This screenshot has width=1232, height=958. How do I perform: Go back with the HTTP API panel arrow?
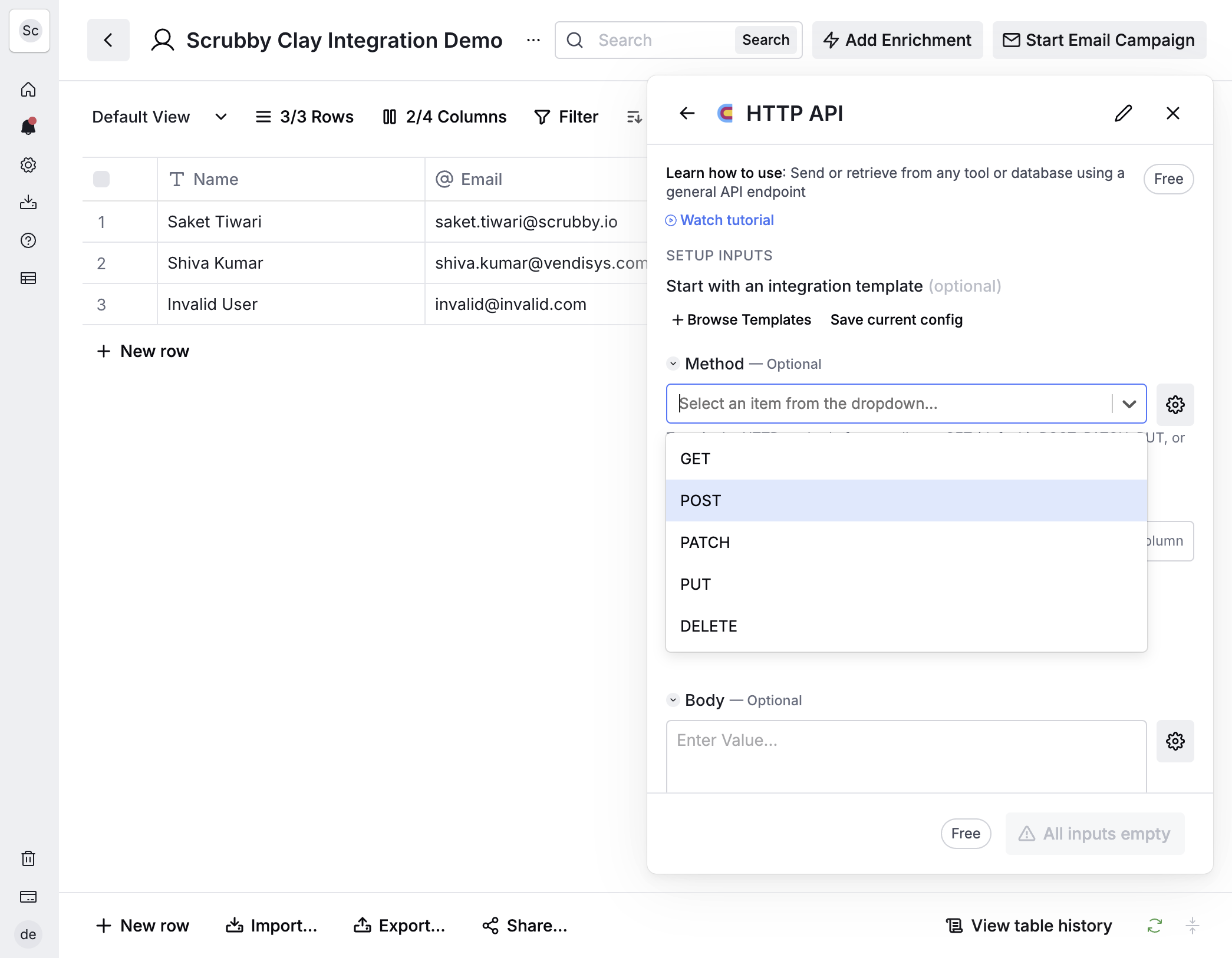(687, 113)
